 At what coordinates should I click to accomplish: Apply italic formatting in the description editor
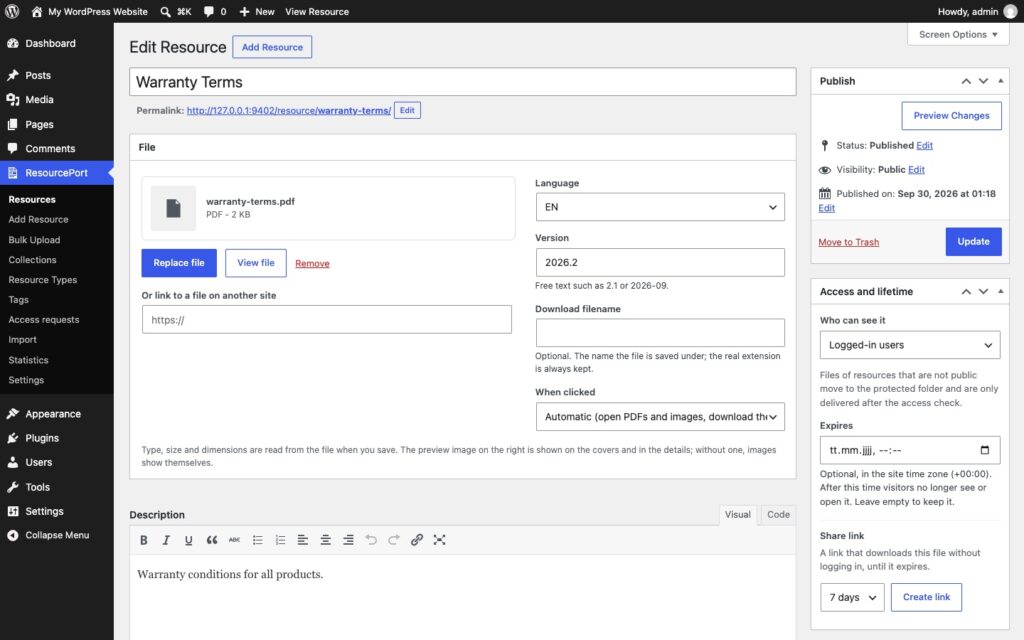point(166,540)
